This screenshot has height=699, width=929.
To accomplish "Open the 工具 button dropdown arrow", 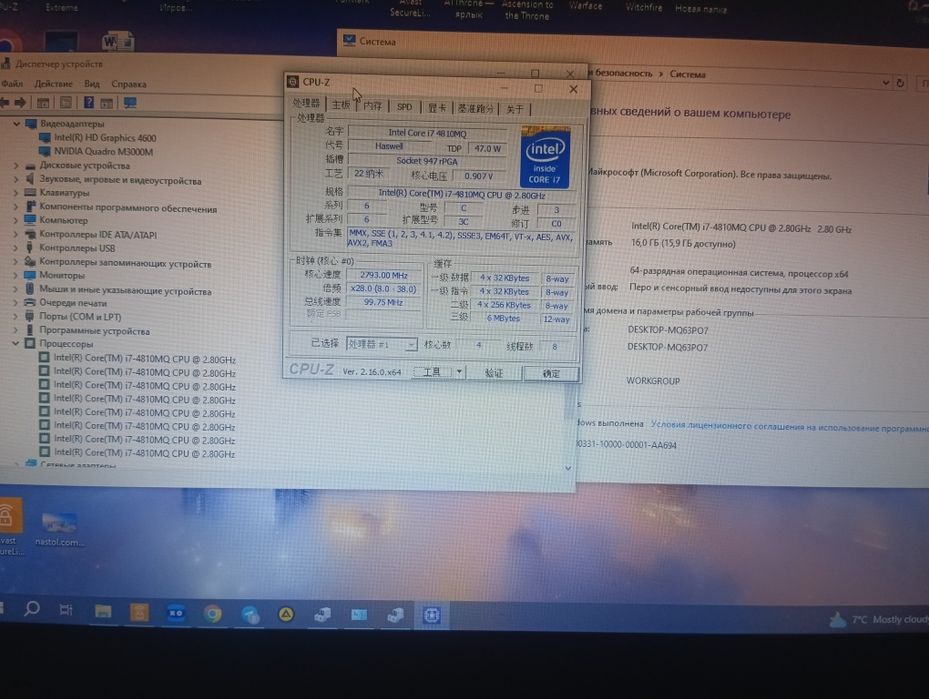I will (x=459, y=372).
